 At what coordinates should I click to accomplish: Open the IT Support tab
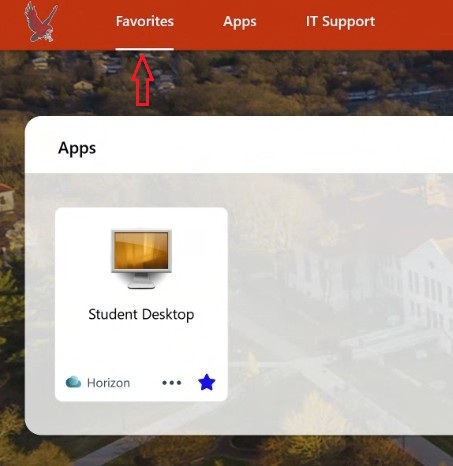[340, 22]
